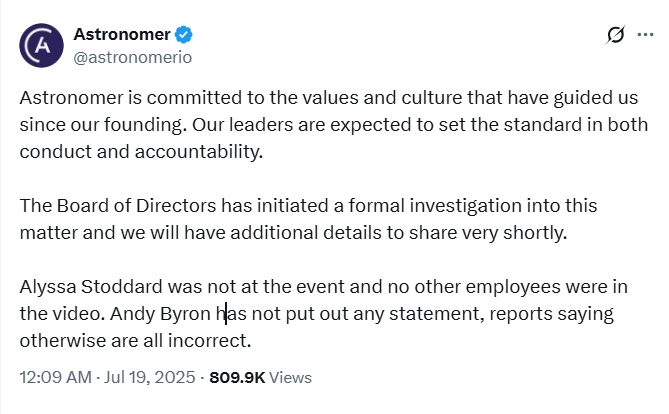Open the three-dot more options menu
Viewport: 669px width, 414px height.
(x=645, y=35)
